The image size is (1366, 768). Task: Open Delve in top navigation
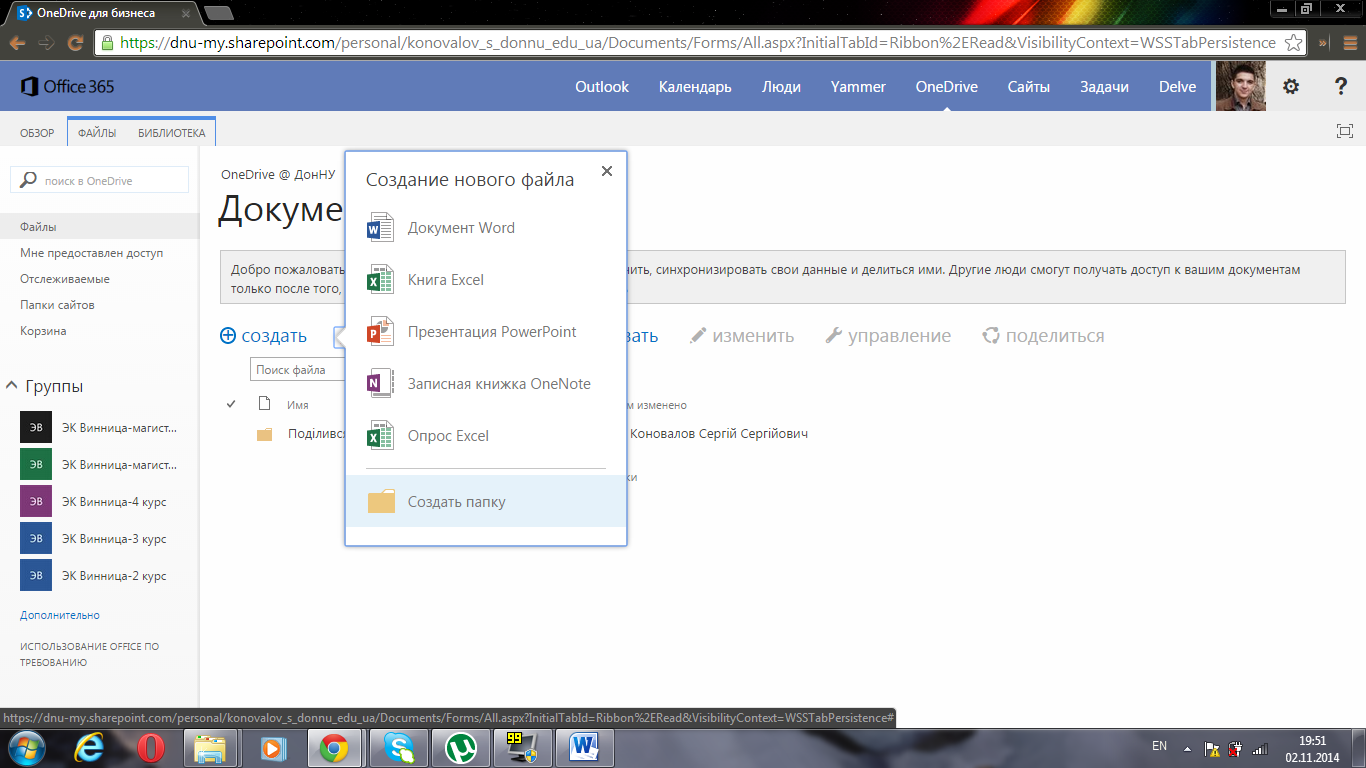coord(1177,87)
